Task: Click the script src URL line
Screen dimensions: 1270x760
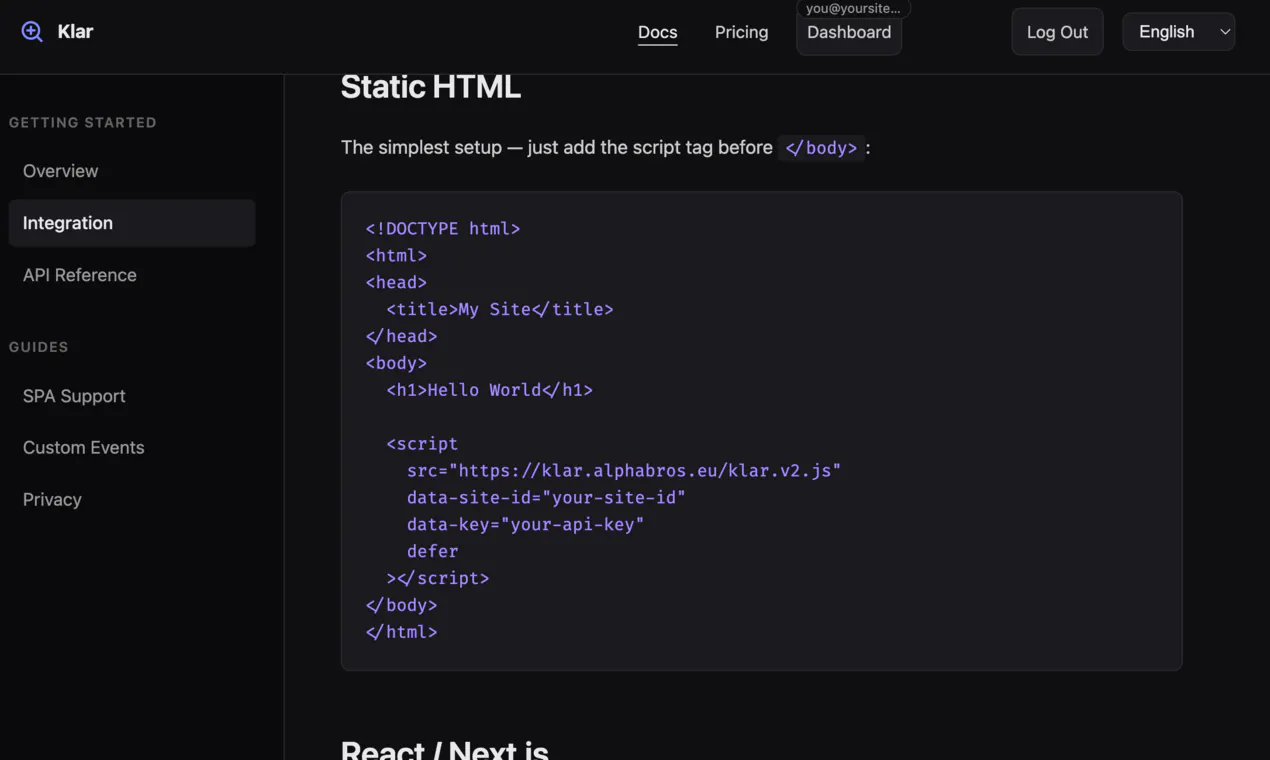Action: tap(624, 471)
